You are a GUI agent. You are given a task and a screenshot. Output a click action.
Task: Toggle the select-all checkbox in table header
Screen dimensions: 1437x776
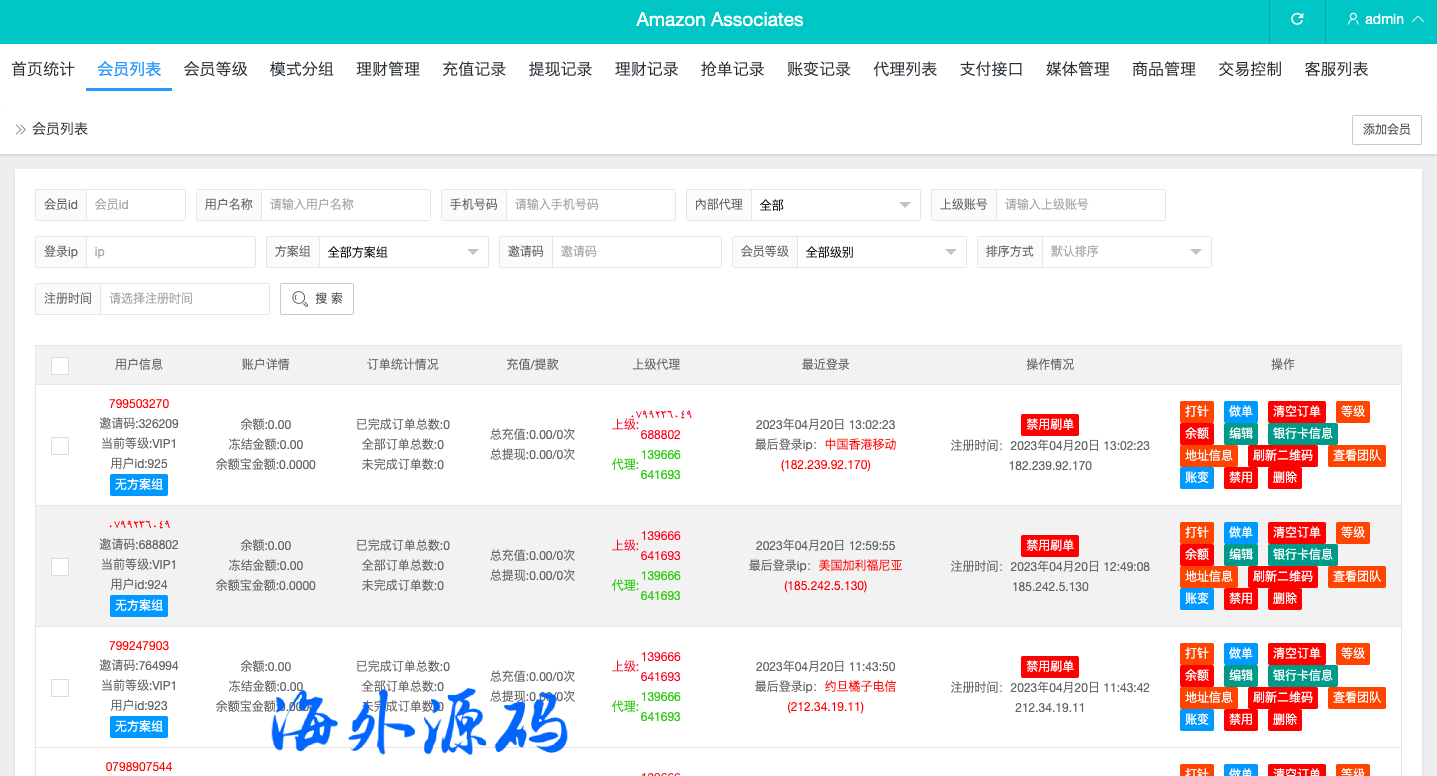click(60, 366)
